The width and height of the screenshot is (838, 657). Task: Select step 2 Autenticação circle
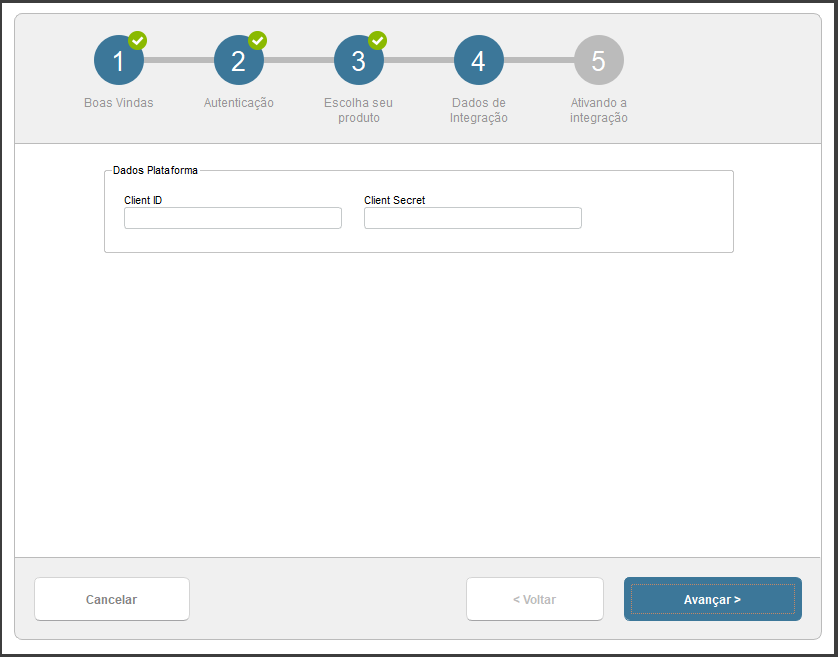tap(239, 60)
